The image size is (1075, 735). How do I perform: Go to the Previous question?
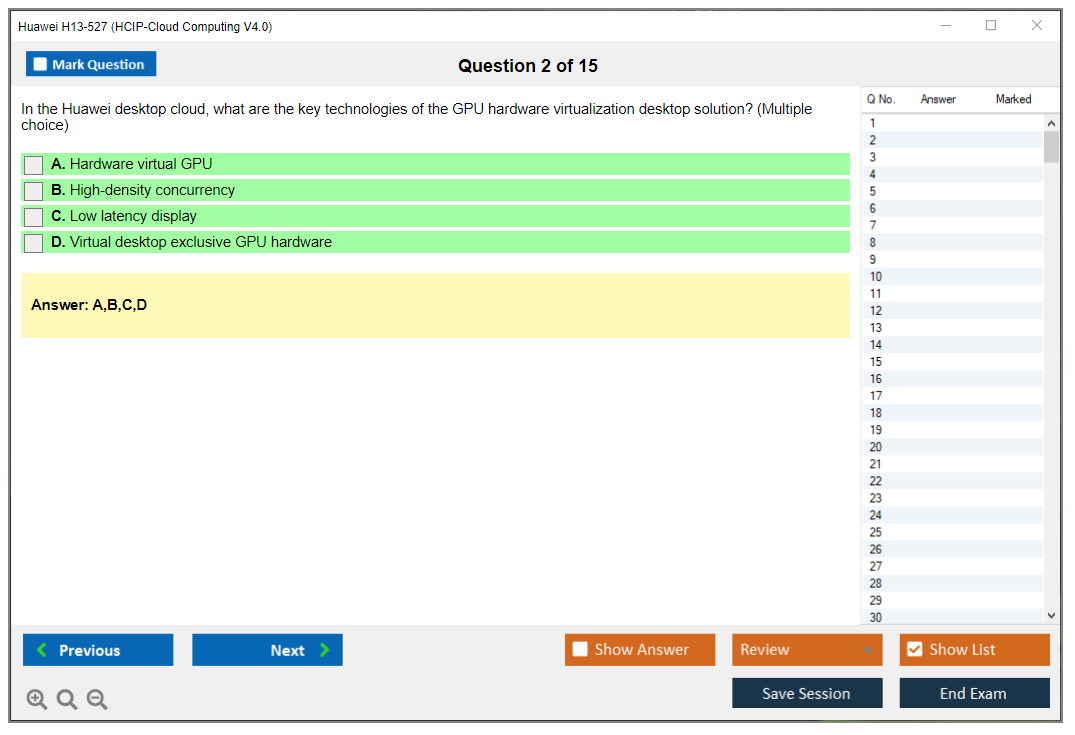pyautogui.click(x=98, y=650)
